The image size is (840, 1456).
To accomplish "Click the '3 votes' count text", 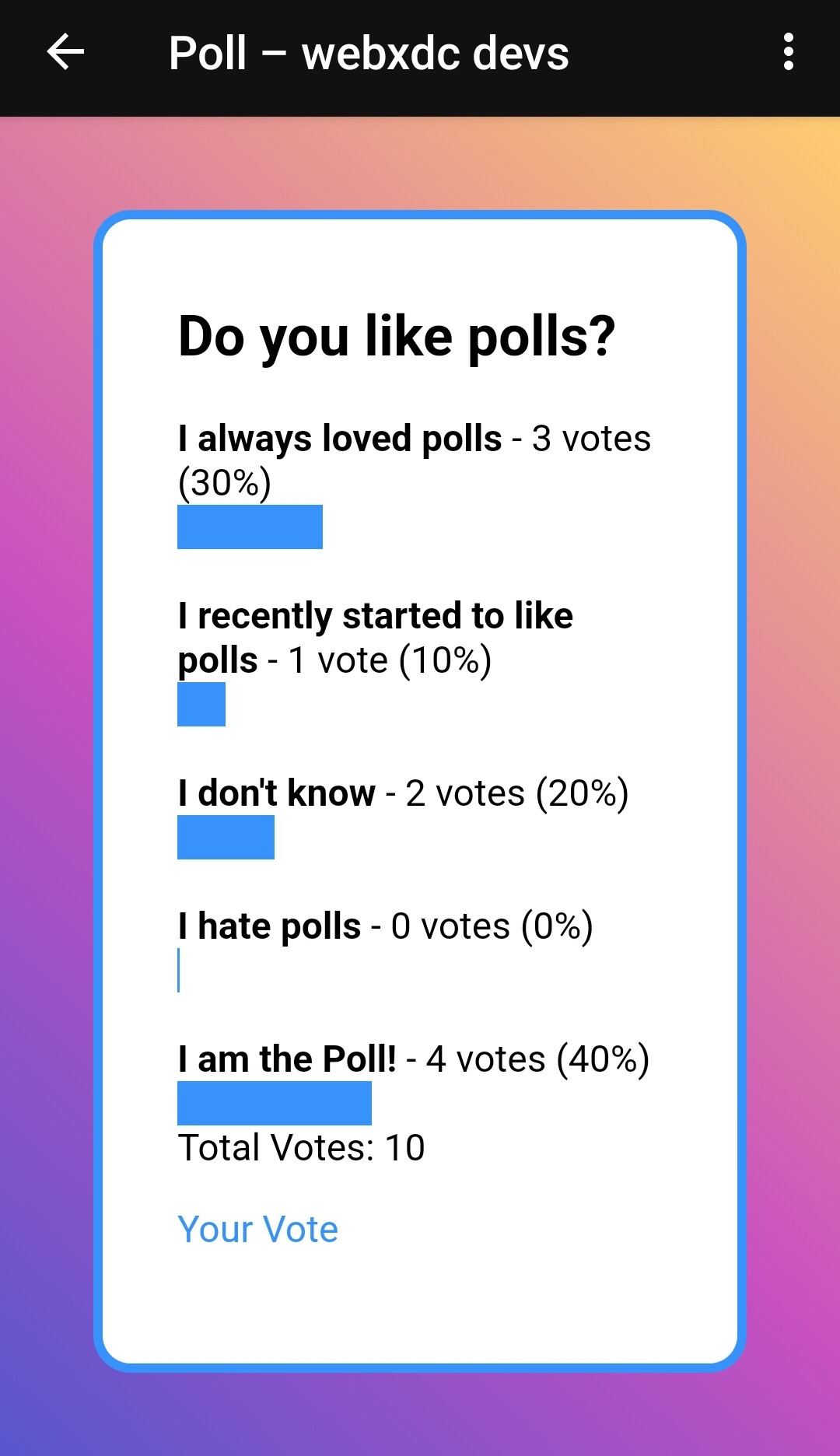I will pyautogui.click(x=591, y=439).
